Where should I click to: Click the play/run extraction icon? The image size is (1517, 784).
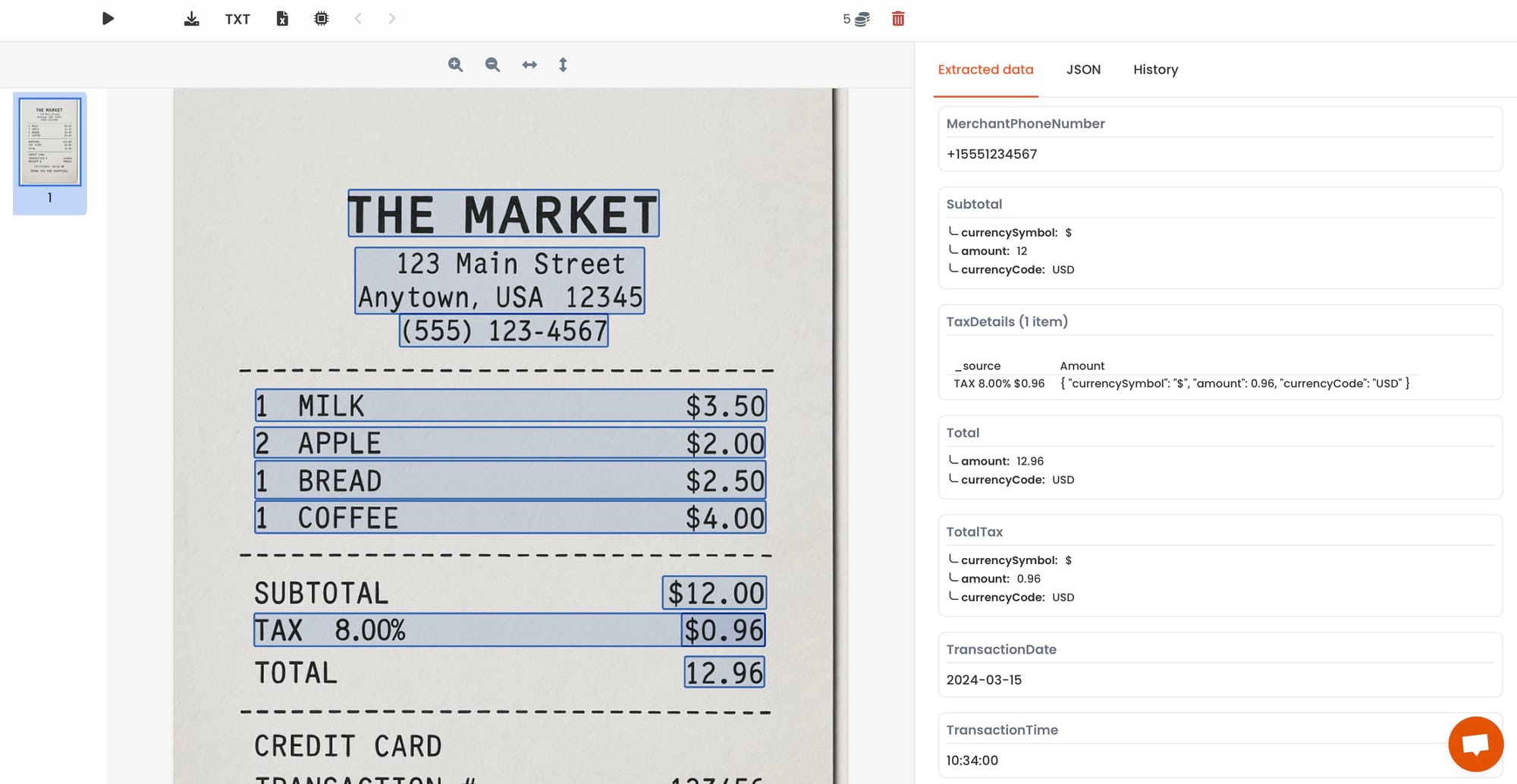(108, 19)
